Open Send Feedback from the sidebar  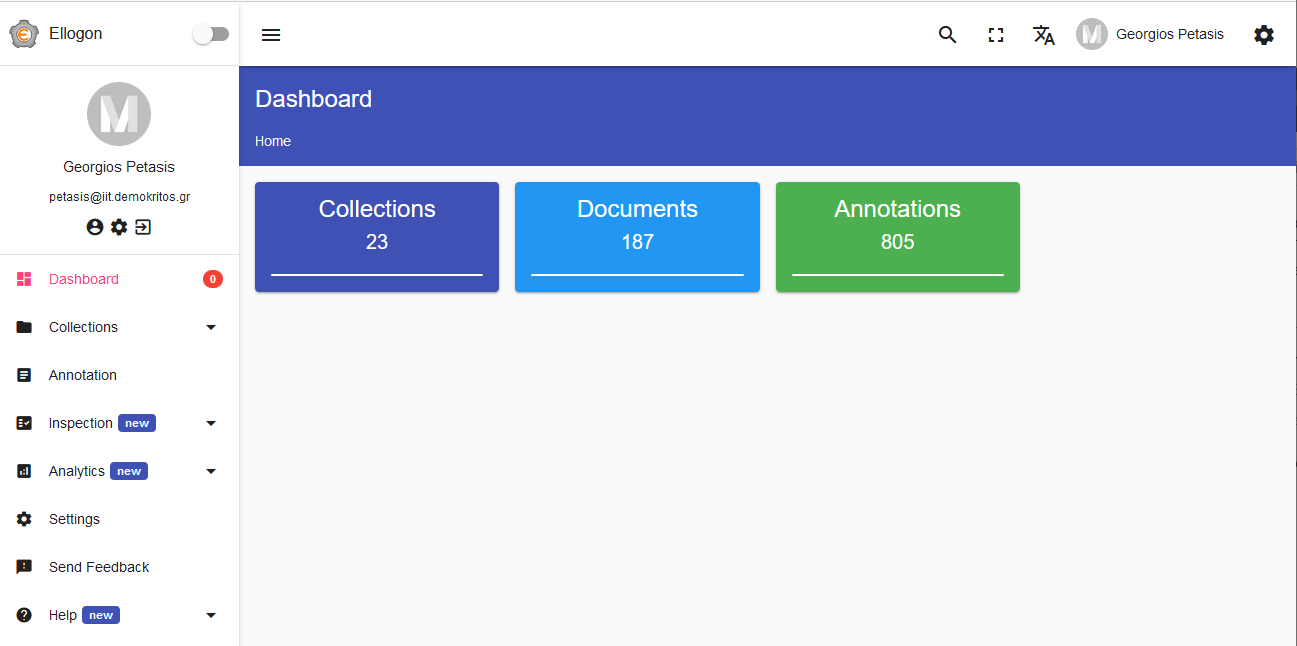98,567
